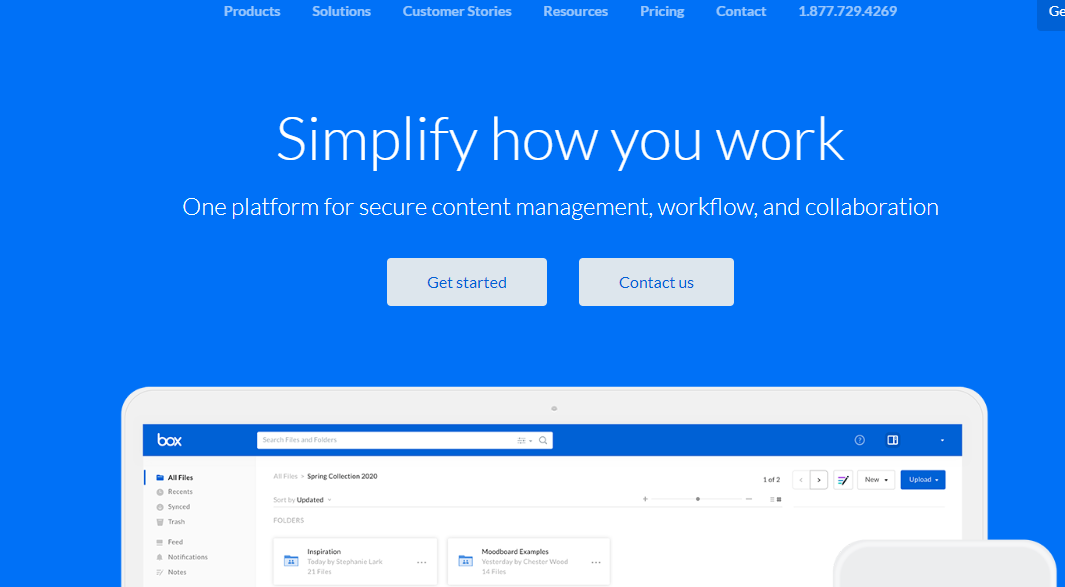The height and width of the screenshot is (587, 1065).
Task: Open Trash from the sidebar
Action: pyautogui.click(x=177, y=521)
